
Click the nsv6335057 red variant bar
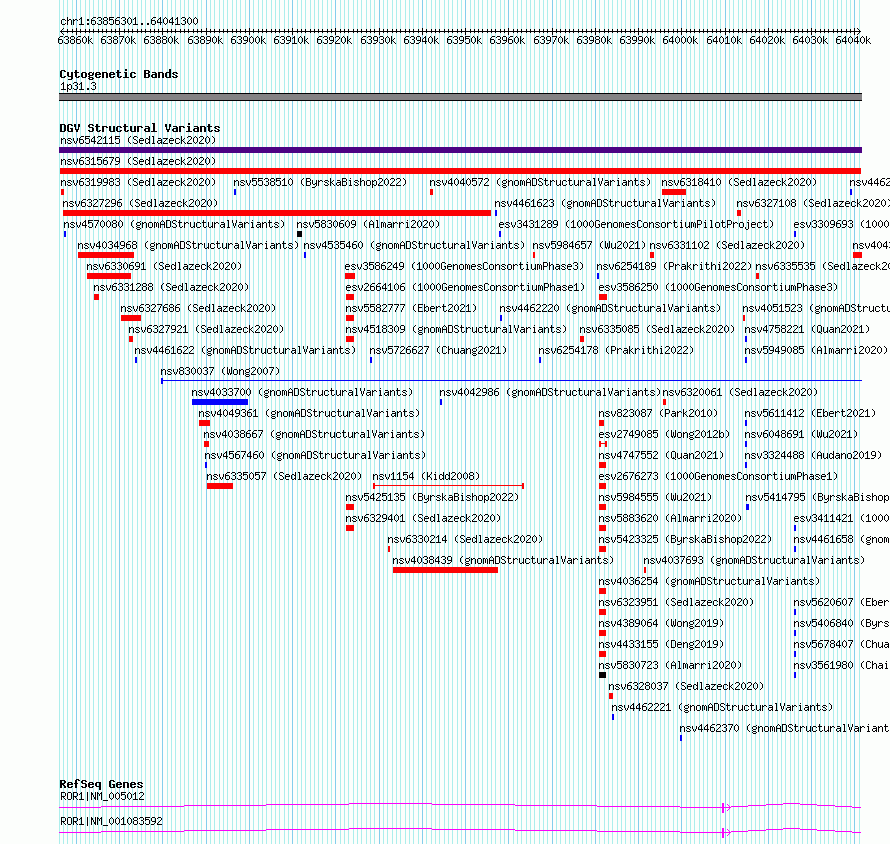pyautogui.click(x=220, y=486)
